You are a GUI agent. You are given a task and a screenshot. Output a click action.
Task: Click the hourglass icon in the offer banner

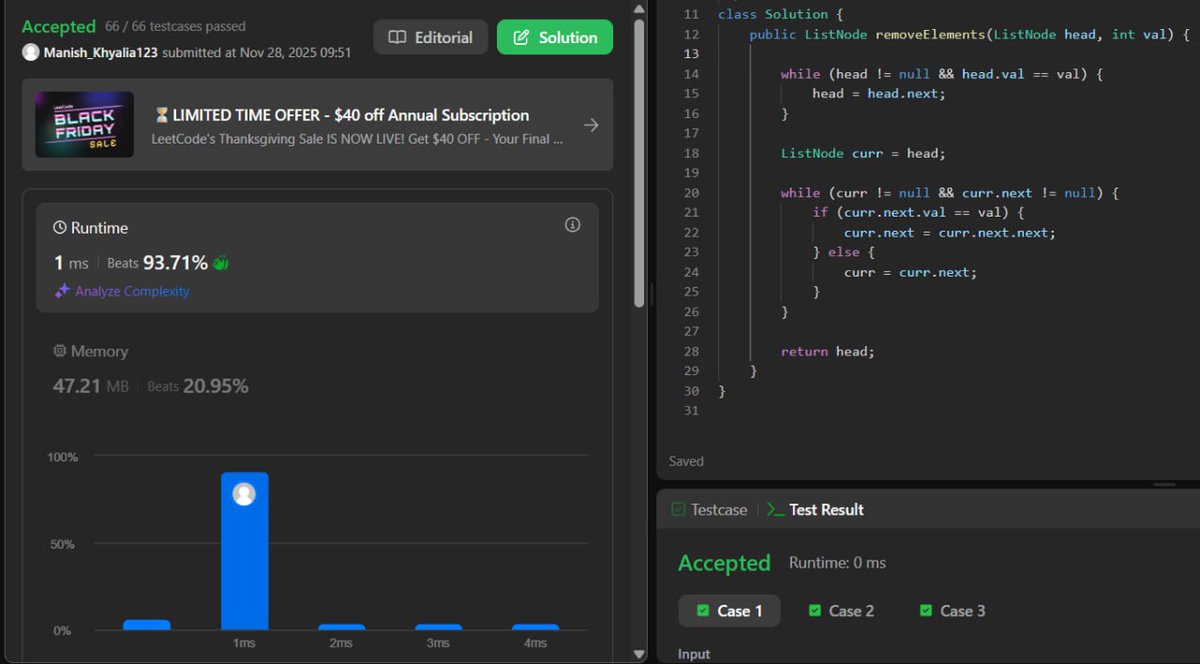tap(163, 115)
